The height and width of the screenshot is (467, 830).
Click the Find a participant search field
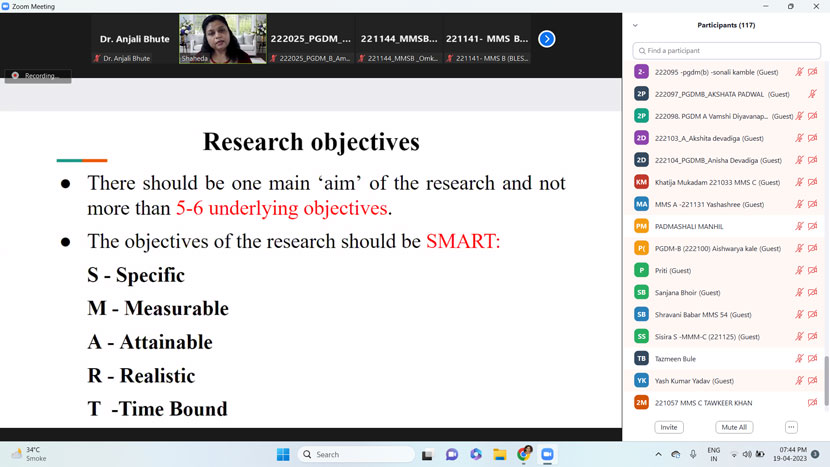pyautogui.click(x=726, y=51)
